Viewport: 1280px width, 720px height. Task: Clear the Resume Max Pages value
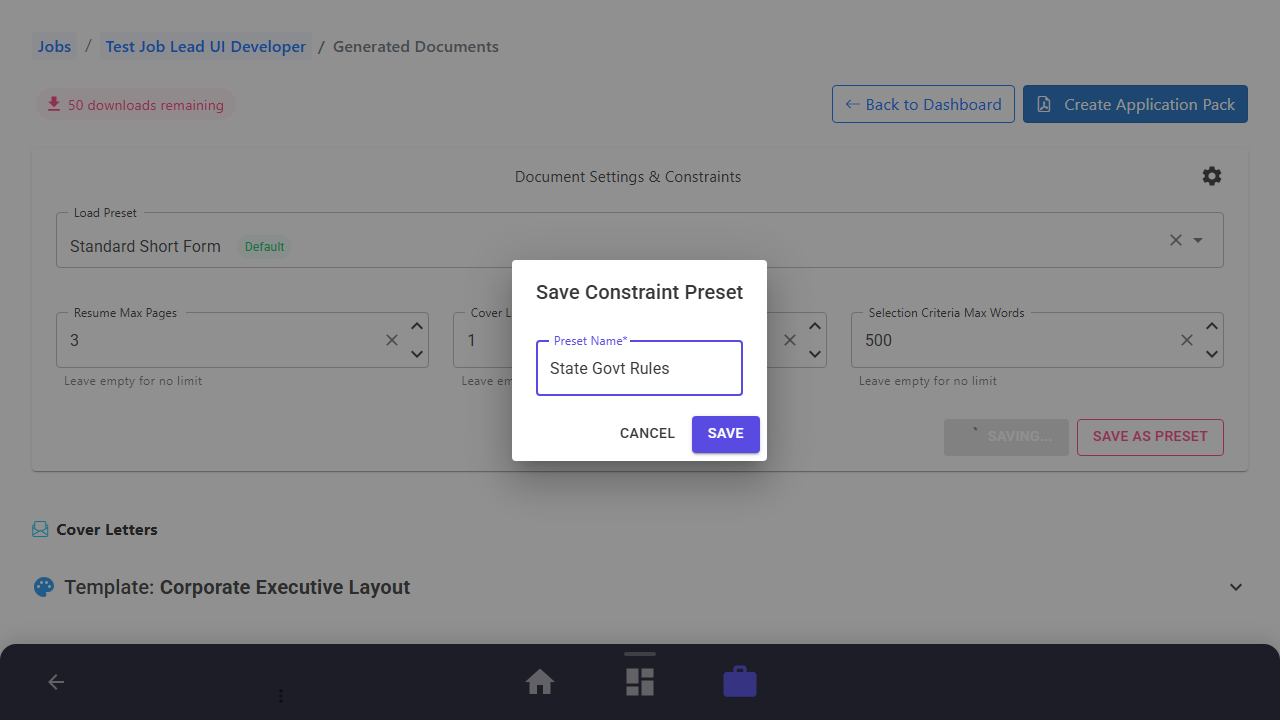(392, 340)
